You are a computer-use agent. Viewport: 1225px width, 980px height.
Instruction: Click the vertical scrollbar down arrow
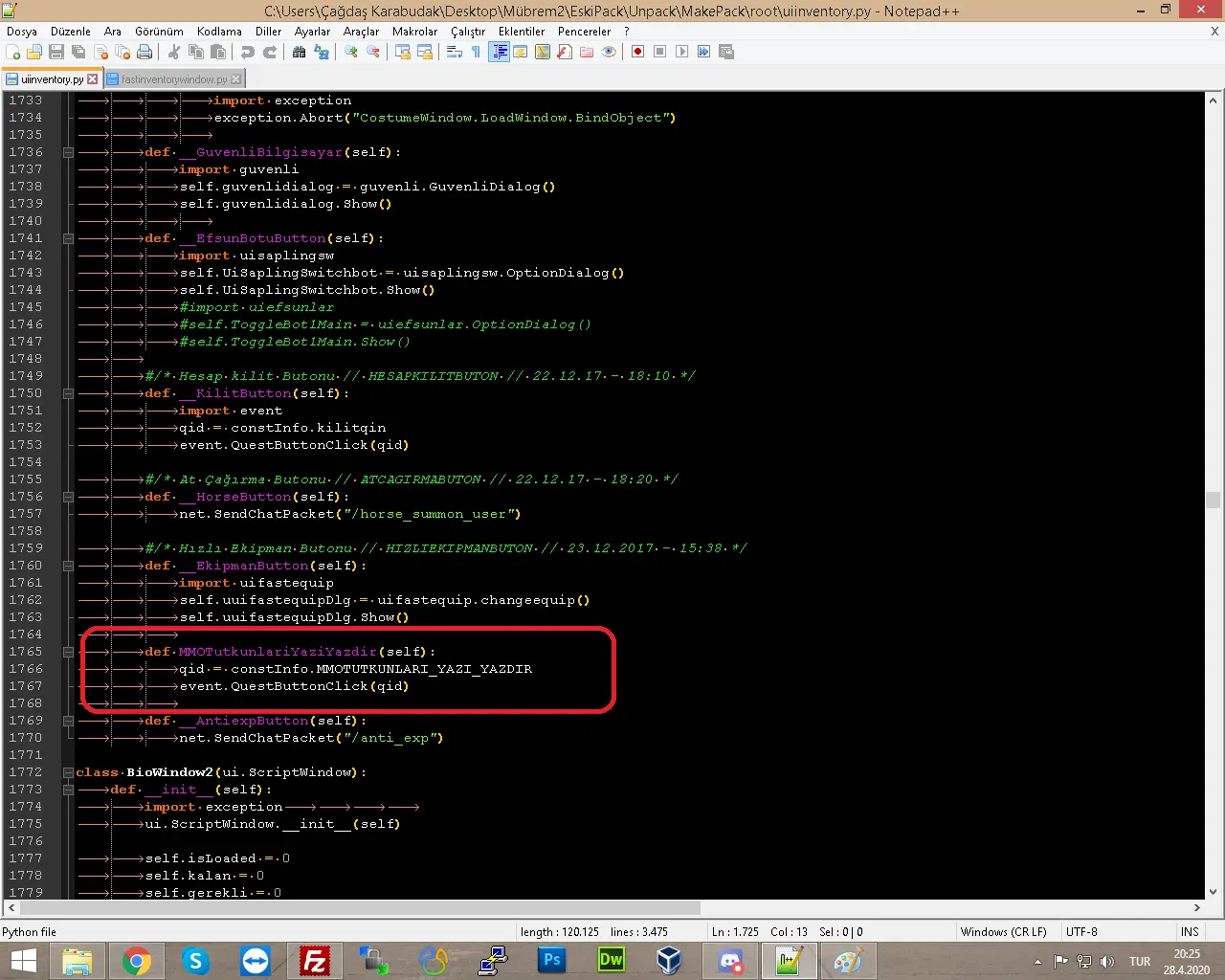[1214, 891]
